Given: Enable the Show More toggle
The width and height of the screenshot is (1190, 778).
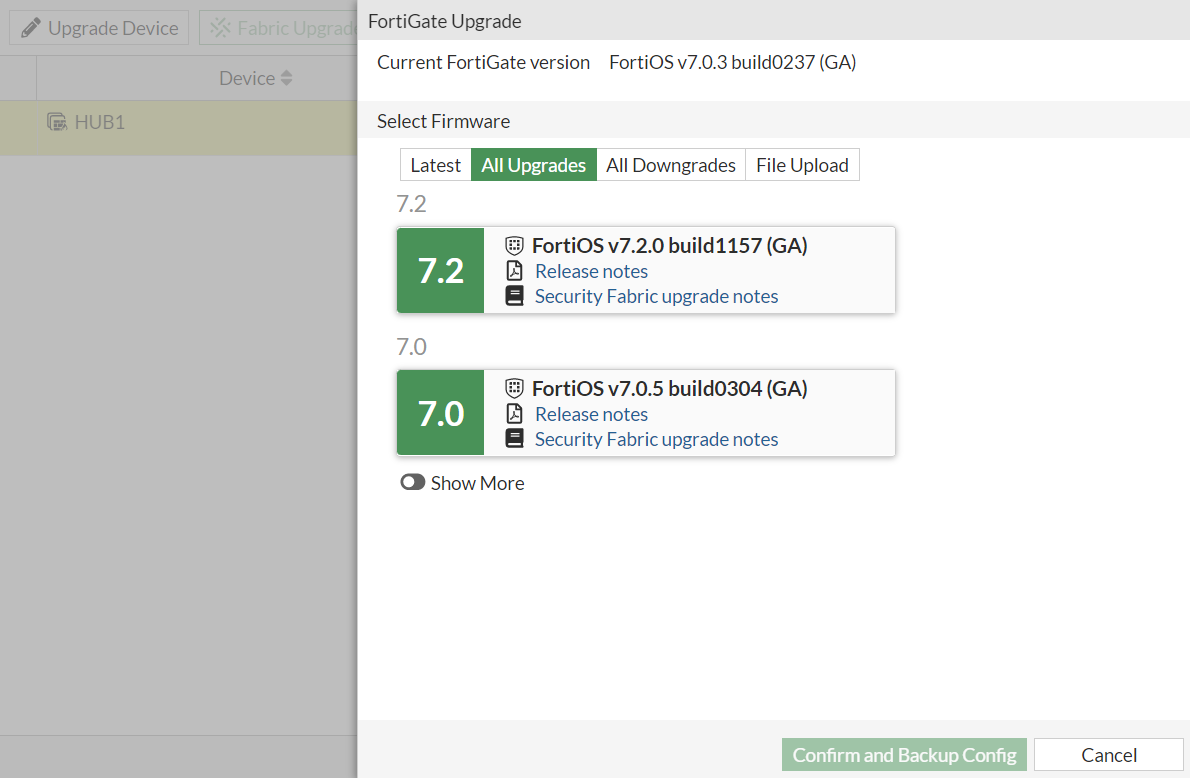Looking at the screenshot, I should pyautogui.click(x=413, y=482).
